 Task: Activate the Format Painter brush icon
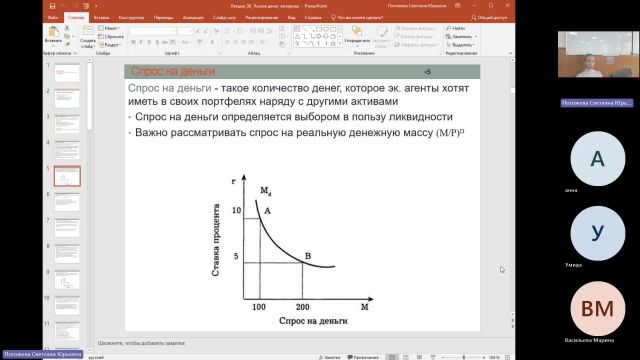click(67, 44)
